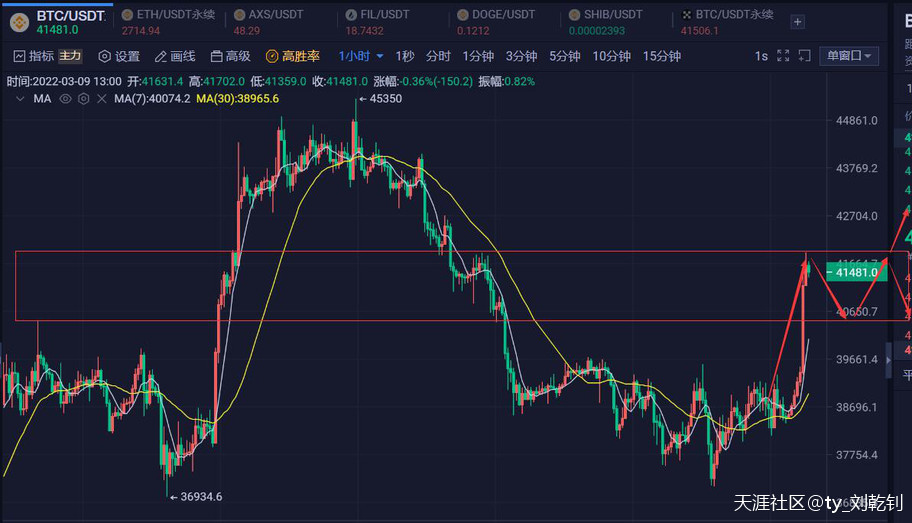This screenshot has height=523, width=912.
Task: Switch to the DOGE/USDT tab
Action: coord(496,22)
